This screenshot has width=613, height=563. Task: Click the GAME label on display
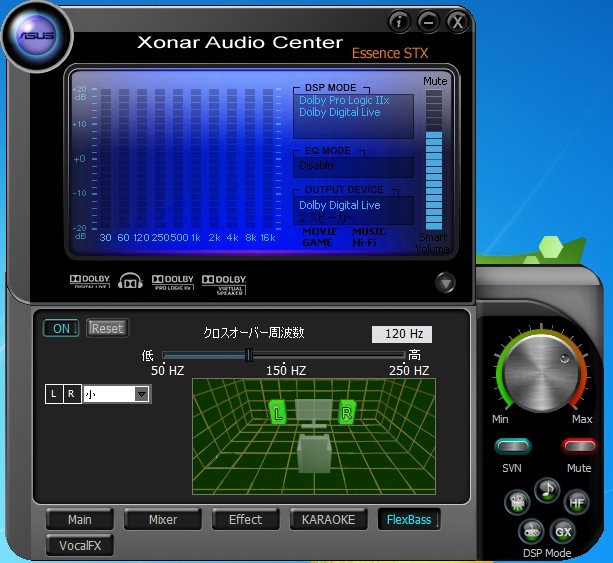317,243
